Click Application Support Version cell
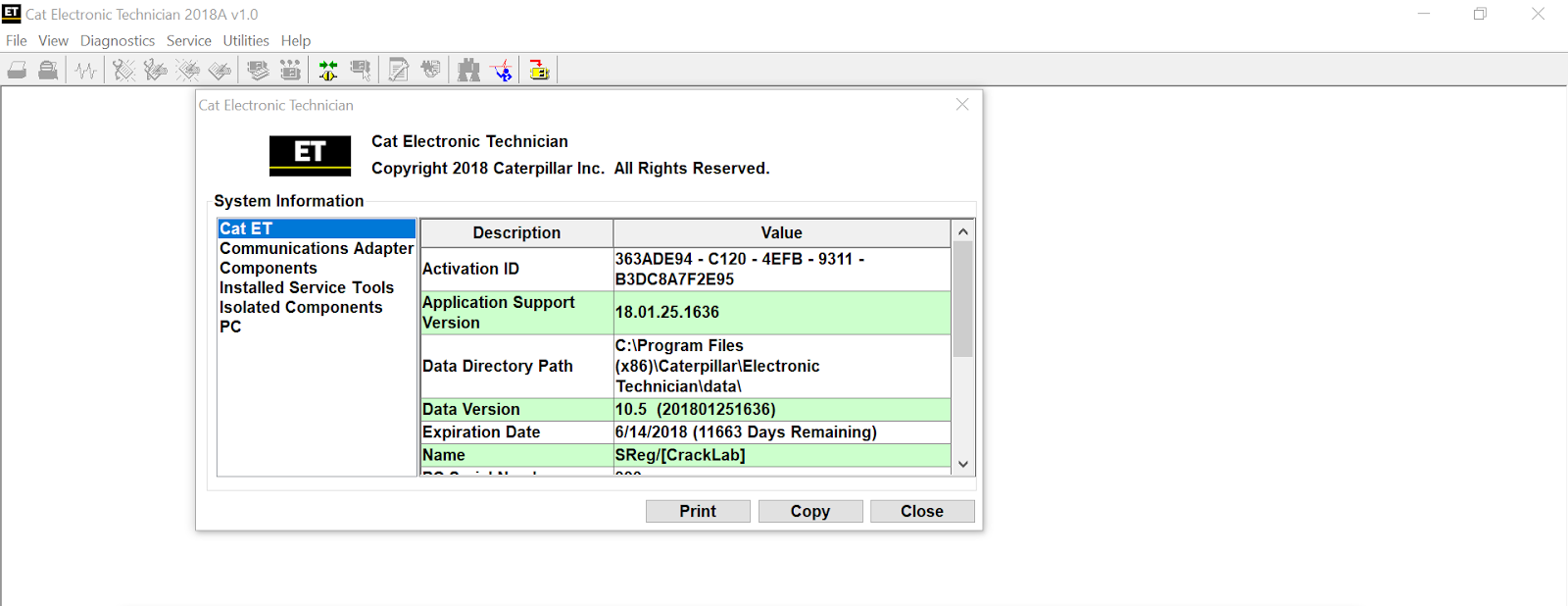This screenshot has width=1568, height=606. [516, 313]
